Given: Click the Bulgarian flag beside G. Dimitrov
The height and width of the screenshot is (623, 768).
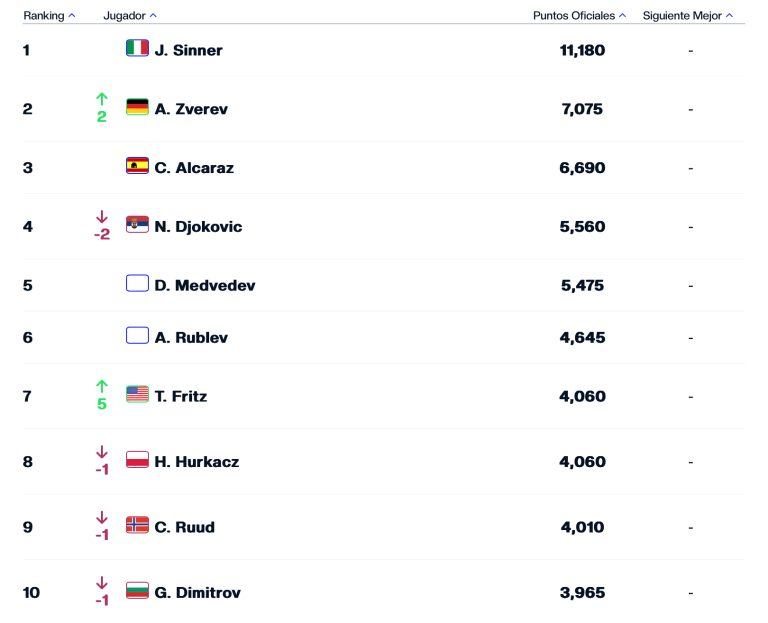Looking at the screenshot, I should coord(137,591).
